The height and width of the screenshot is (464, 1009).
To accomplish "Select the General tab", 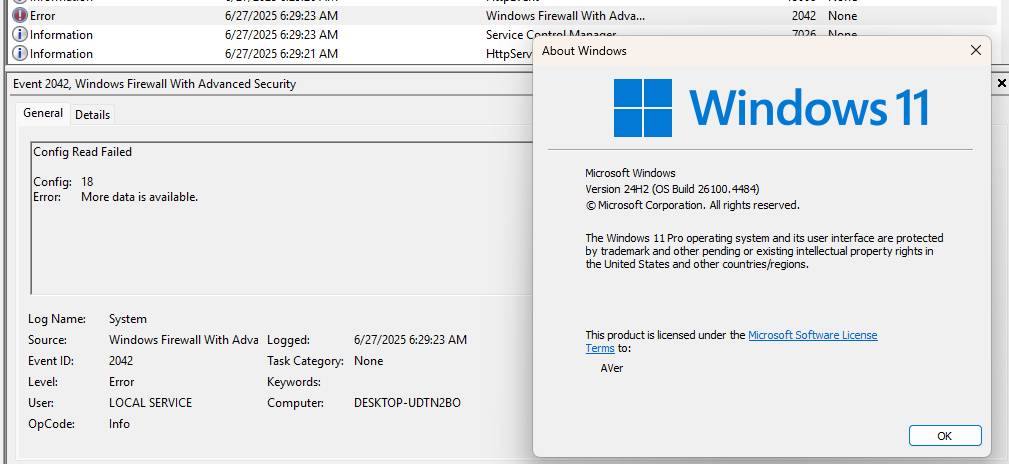I will click(x=43, y=113).
